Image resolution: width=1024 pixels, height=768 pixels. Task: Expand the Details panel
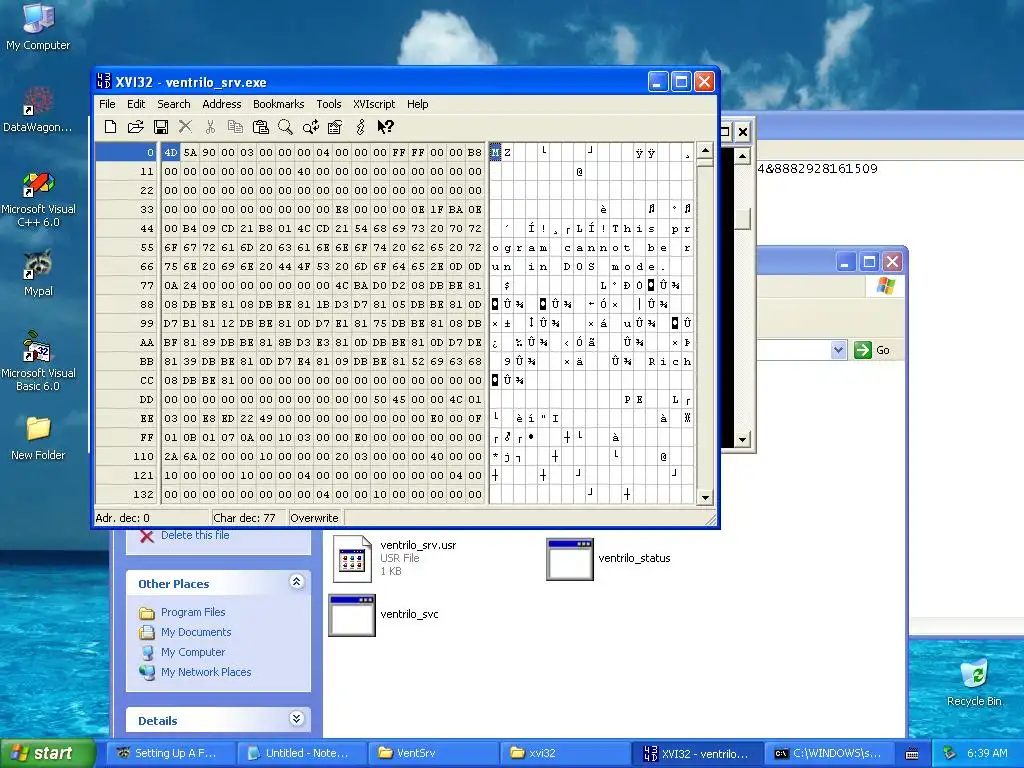[296, 719]
